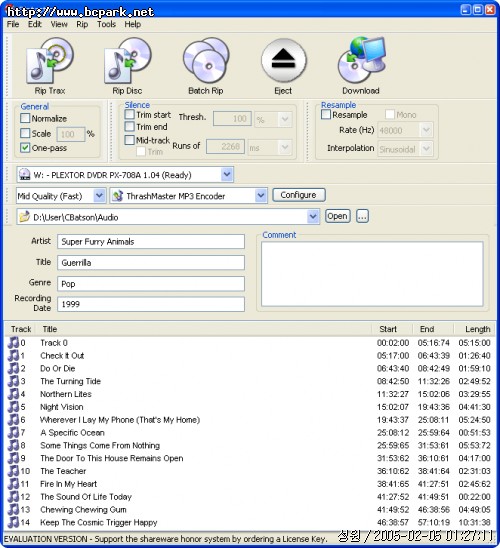Click the Open folder button
Viewport: 500px width, 548px height.
pyautogui.click(x=338, y=216)
